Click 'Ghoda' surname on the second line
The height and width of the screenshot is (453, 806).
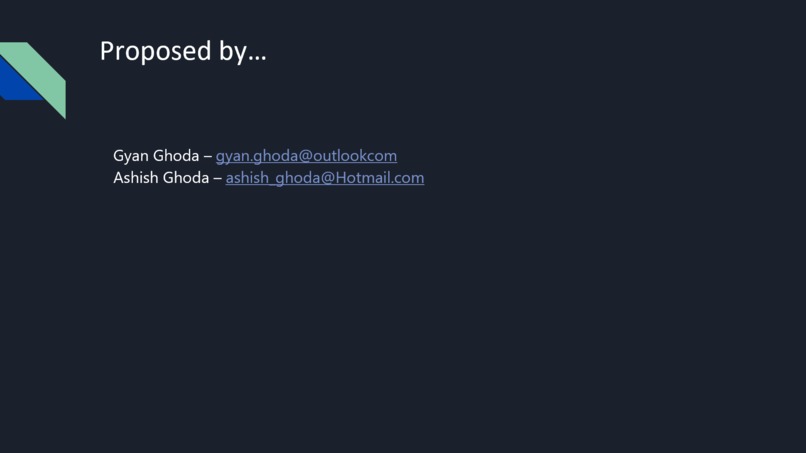tap(186, 178)
